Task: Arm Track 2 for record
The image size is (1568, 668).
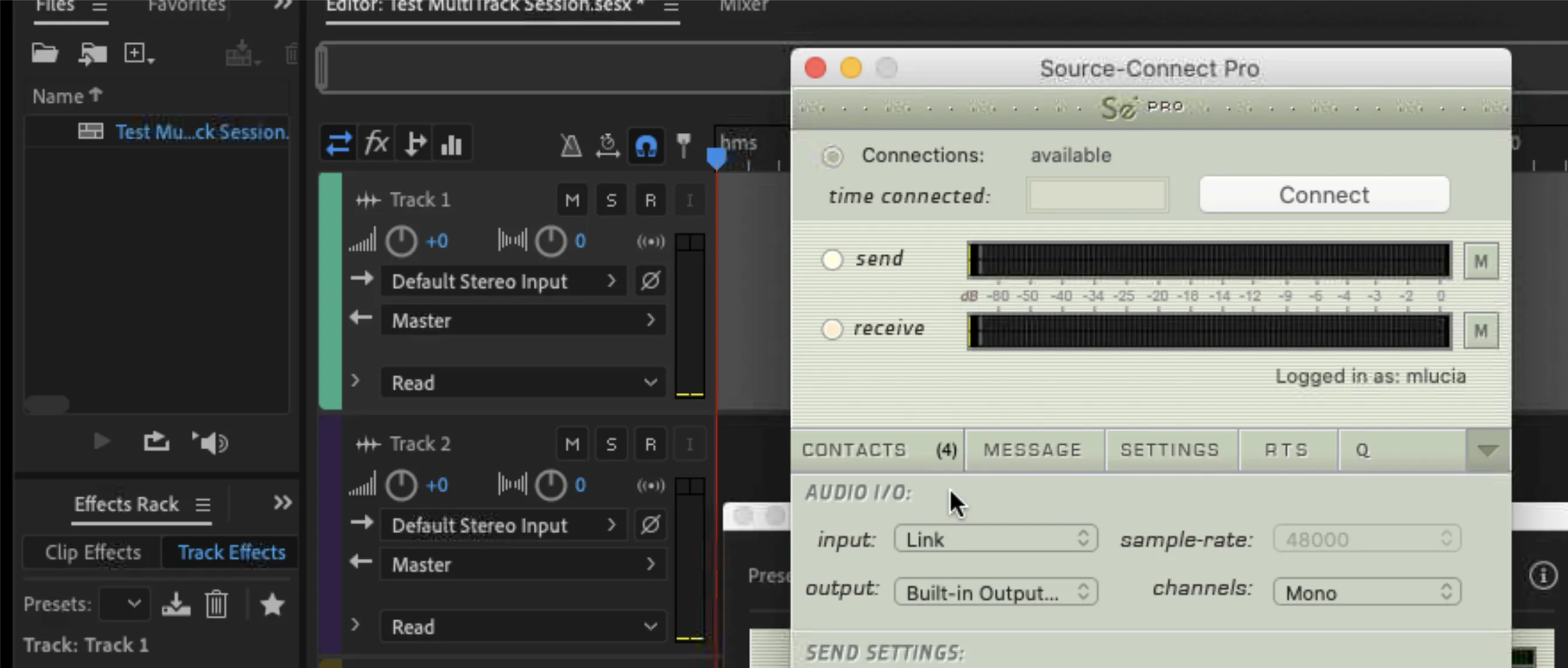Action: tap(650, 444)
